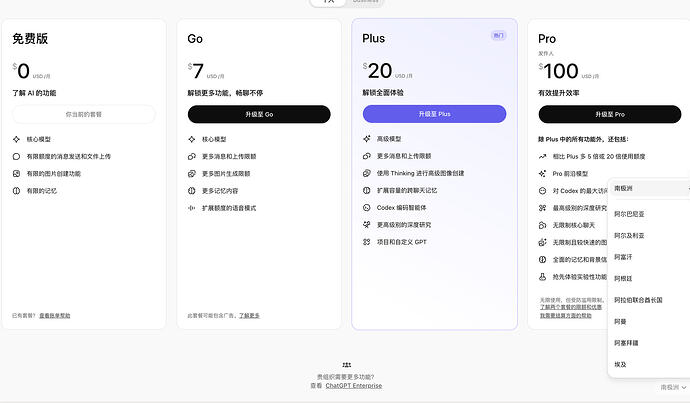Viewport: 690px width, 403px height.
Task: Click the 解锁更多功能，畅聊不停 tagline
Action: [225, 93]
